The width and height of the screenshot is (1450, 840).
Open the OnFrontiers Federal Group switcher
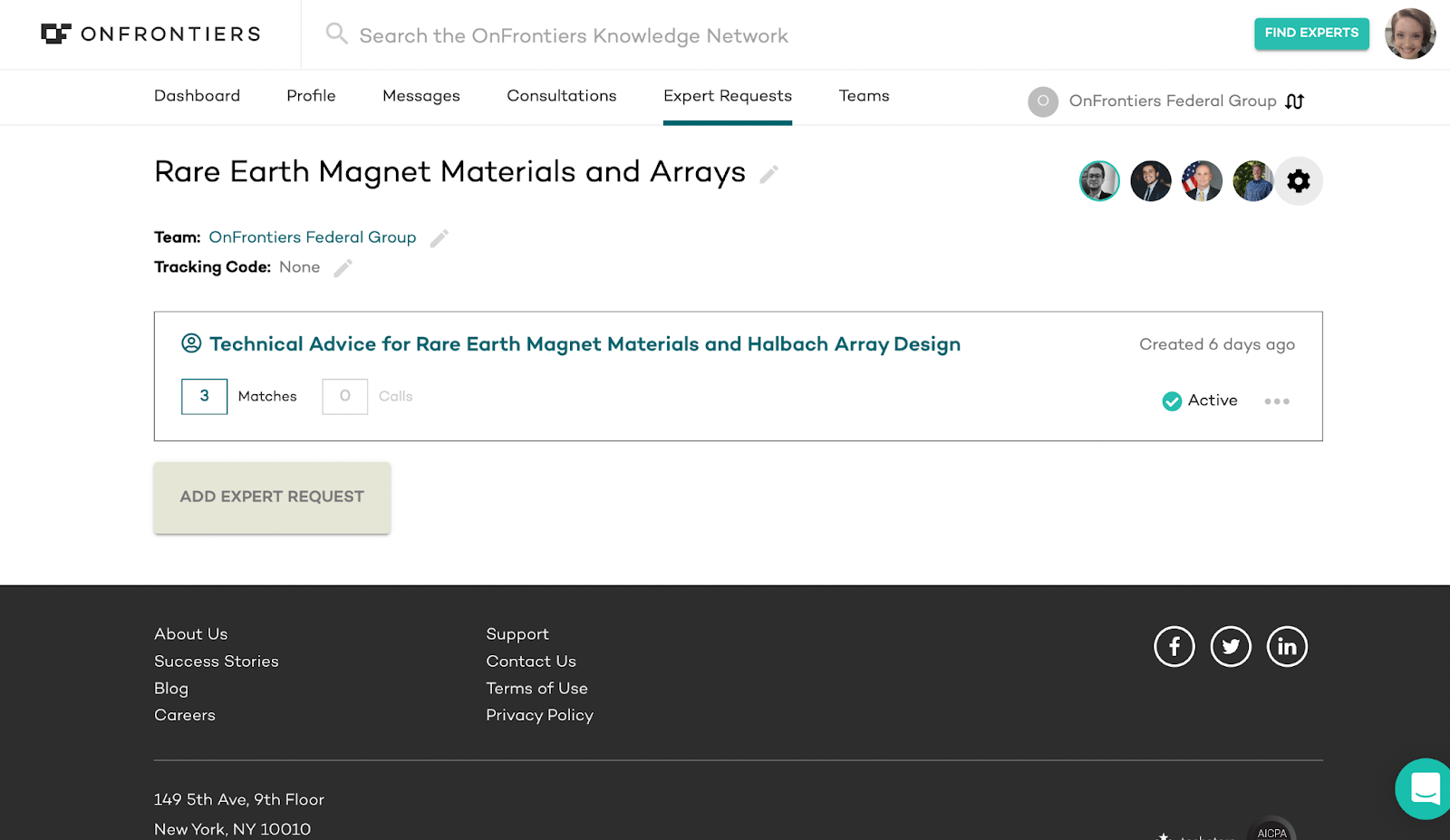point(1166,101)
